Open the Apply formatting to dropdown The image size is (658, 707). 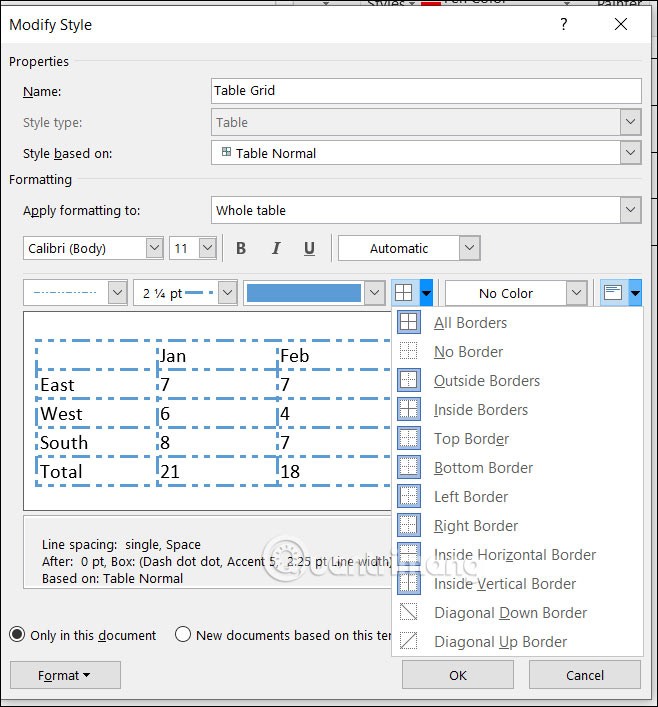(x=629, y=210)
